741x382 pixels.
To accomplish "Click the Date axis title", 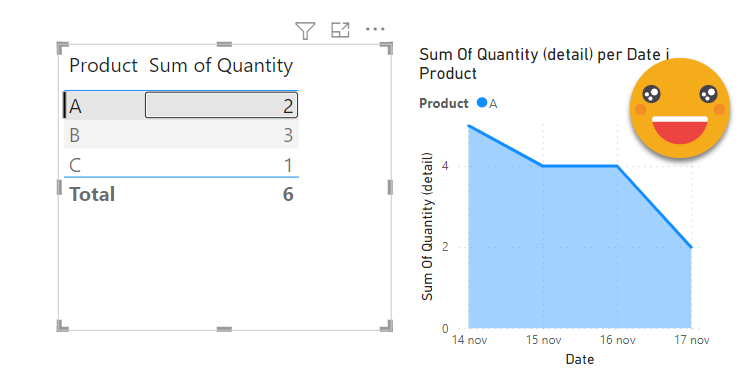I will tap(580, 359).
